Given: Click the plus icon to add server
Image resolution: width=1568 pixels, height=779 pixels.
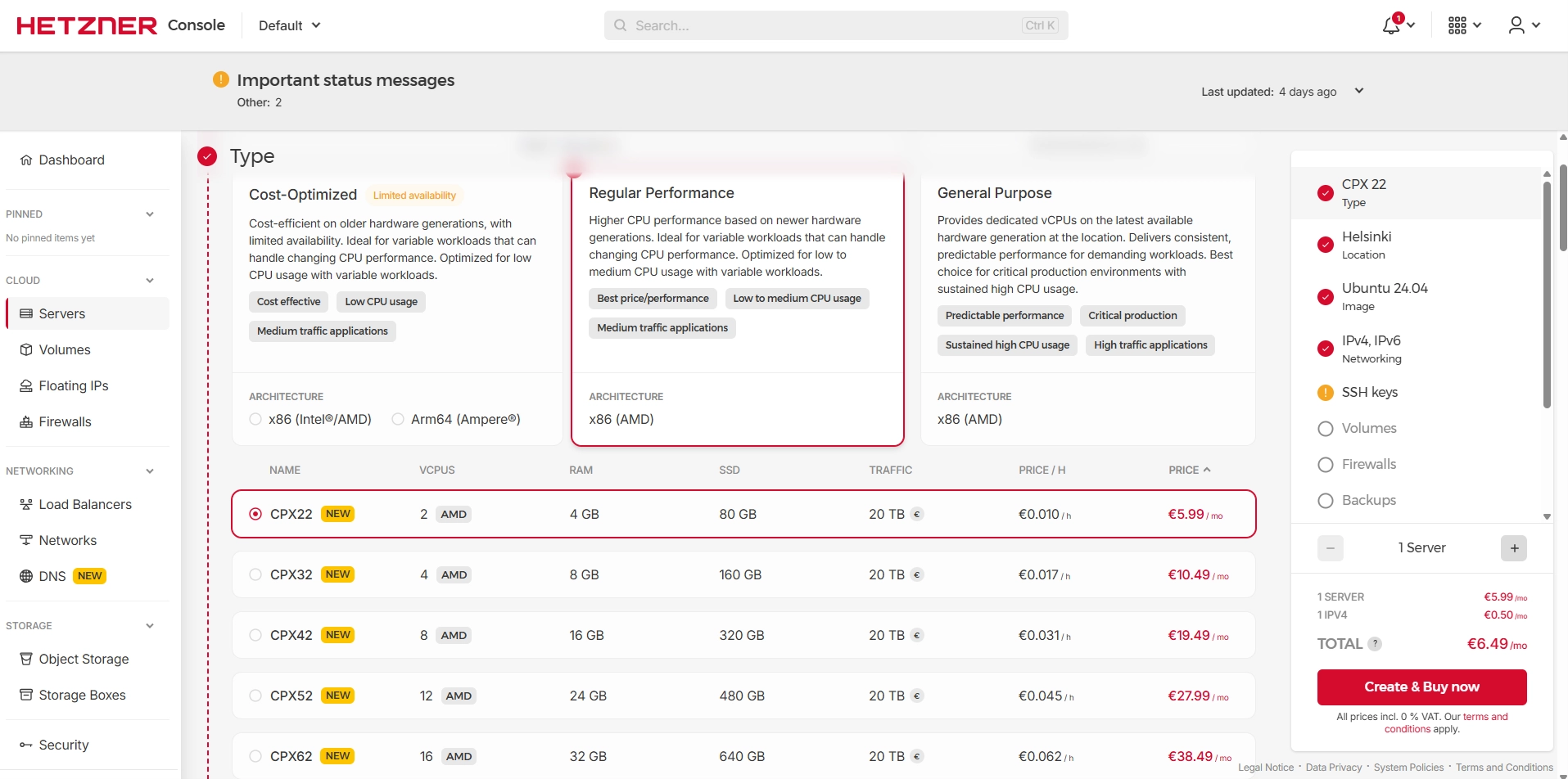Looking at the screenshot, I should coord(1514,548).
